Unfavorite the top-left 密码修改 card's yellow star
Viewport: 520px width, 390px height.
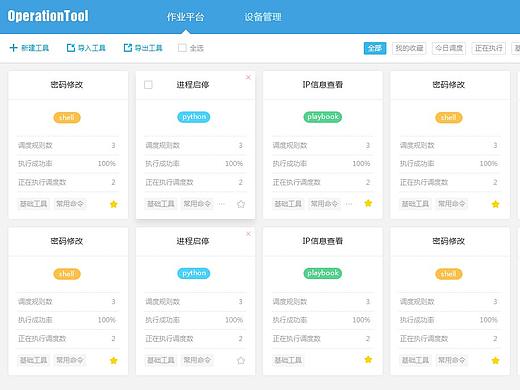(114, 204)
